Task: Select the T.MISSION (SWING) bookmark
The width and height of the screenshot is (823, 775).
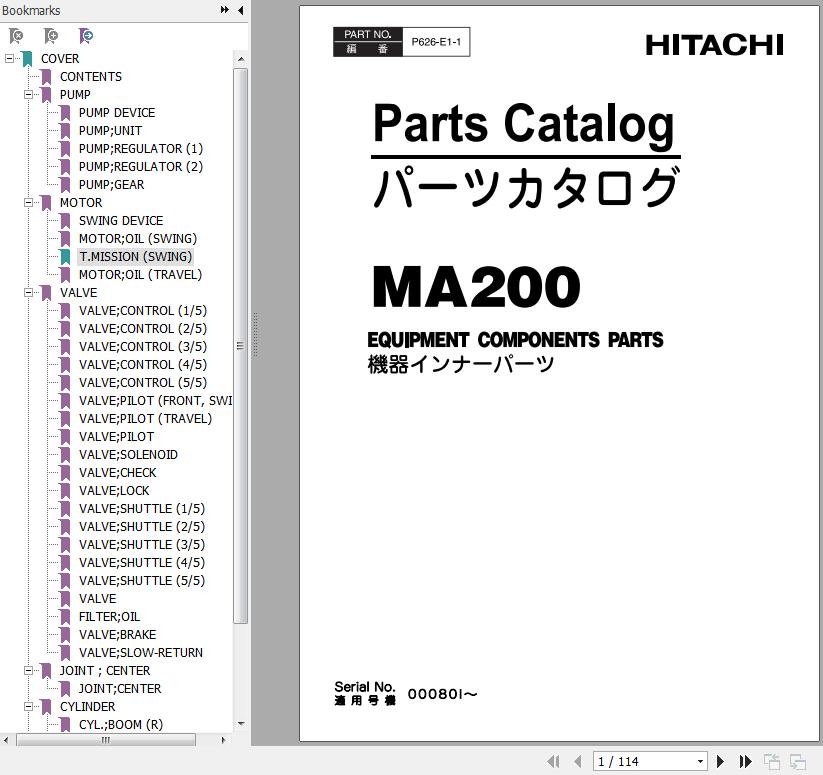Action: [135, 257]
